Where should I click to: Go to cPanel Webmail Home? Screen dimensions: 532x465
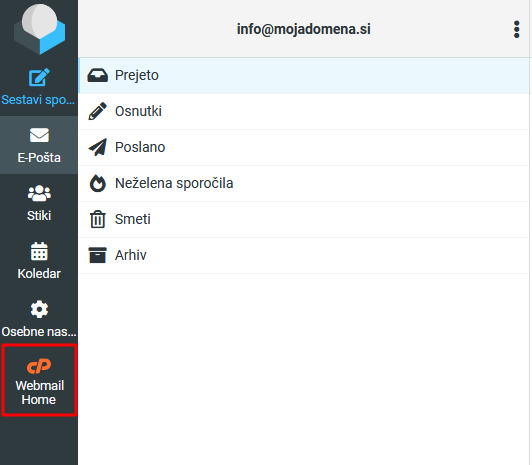[x=39, y=380]
